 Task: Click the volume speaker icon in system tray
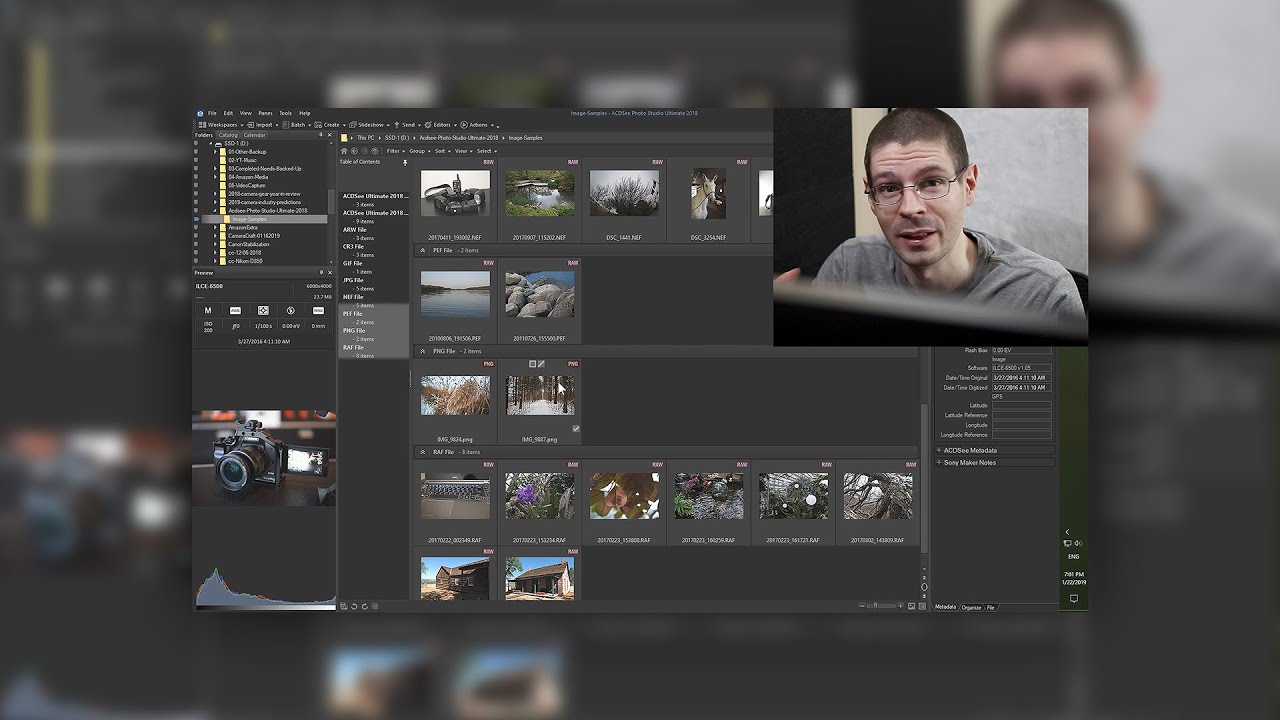1078,543
